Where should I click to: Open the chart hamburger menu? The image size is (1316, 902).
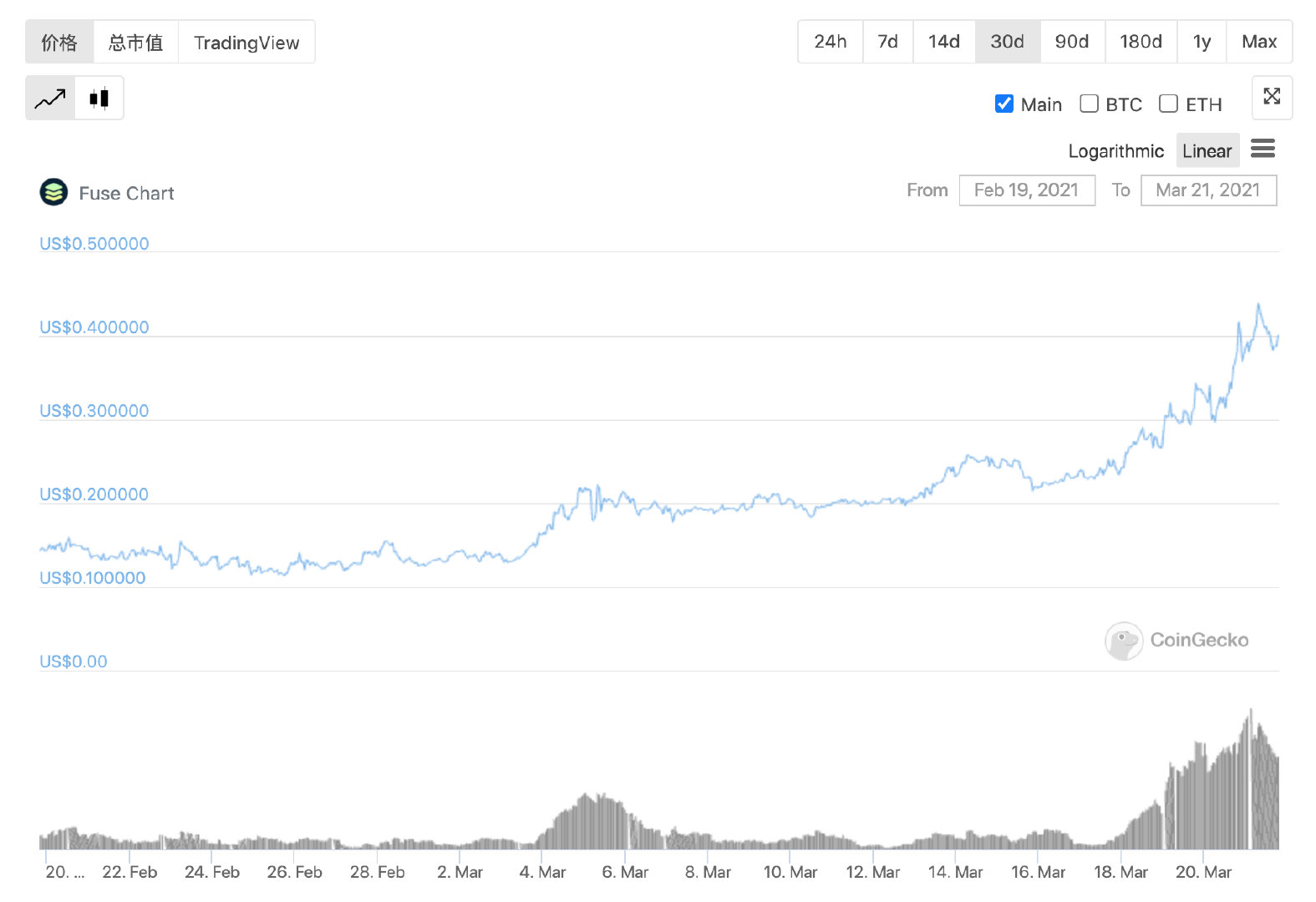click(1263, 149)
